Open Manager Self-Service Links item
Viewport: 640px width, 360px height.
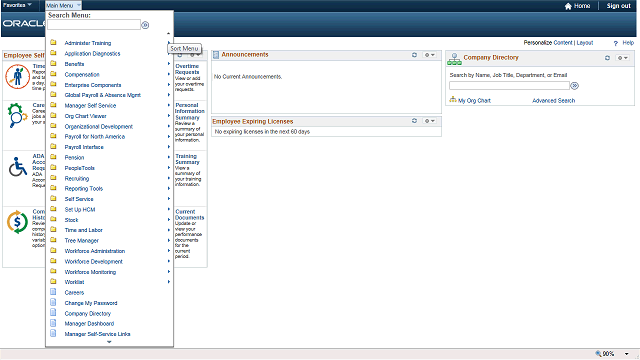(97, 334)
